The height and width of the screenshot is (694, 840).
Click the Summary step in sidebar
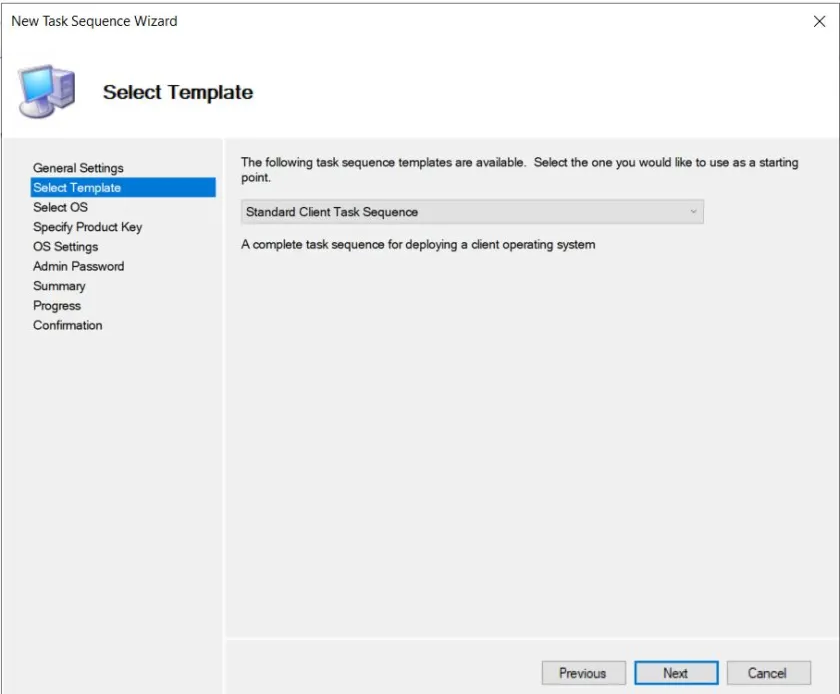[59, 286]
